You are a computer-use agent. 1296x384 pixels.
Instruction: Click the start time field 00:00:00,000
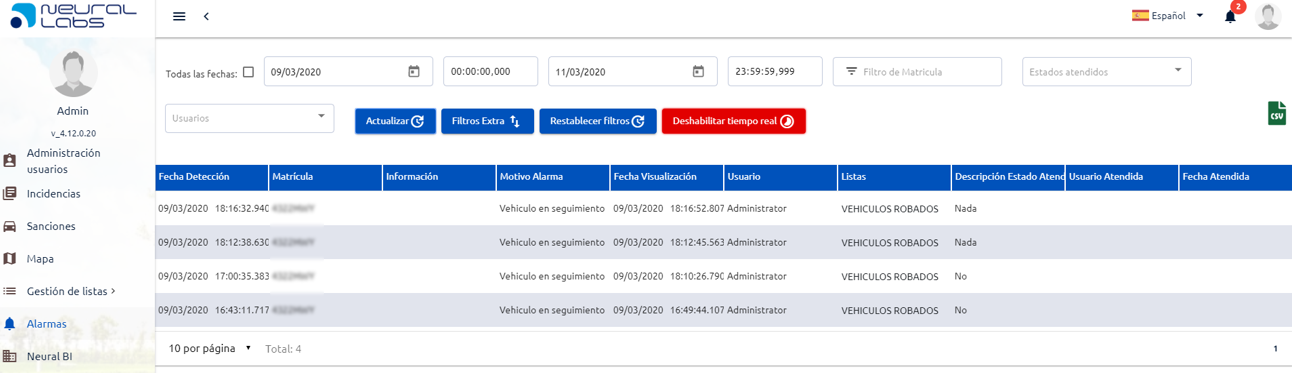pos(491,71)
